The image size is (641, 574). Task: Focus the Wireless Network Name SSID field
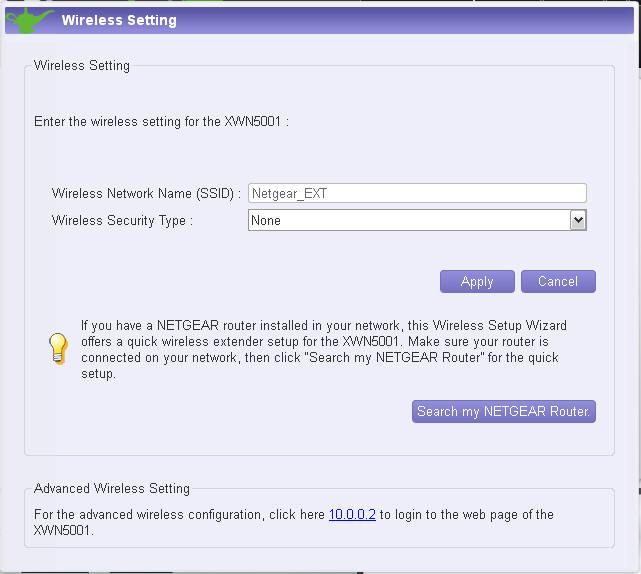pyautogui.click(x=417, y=193)
